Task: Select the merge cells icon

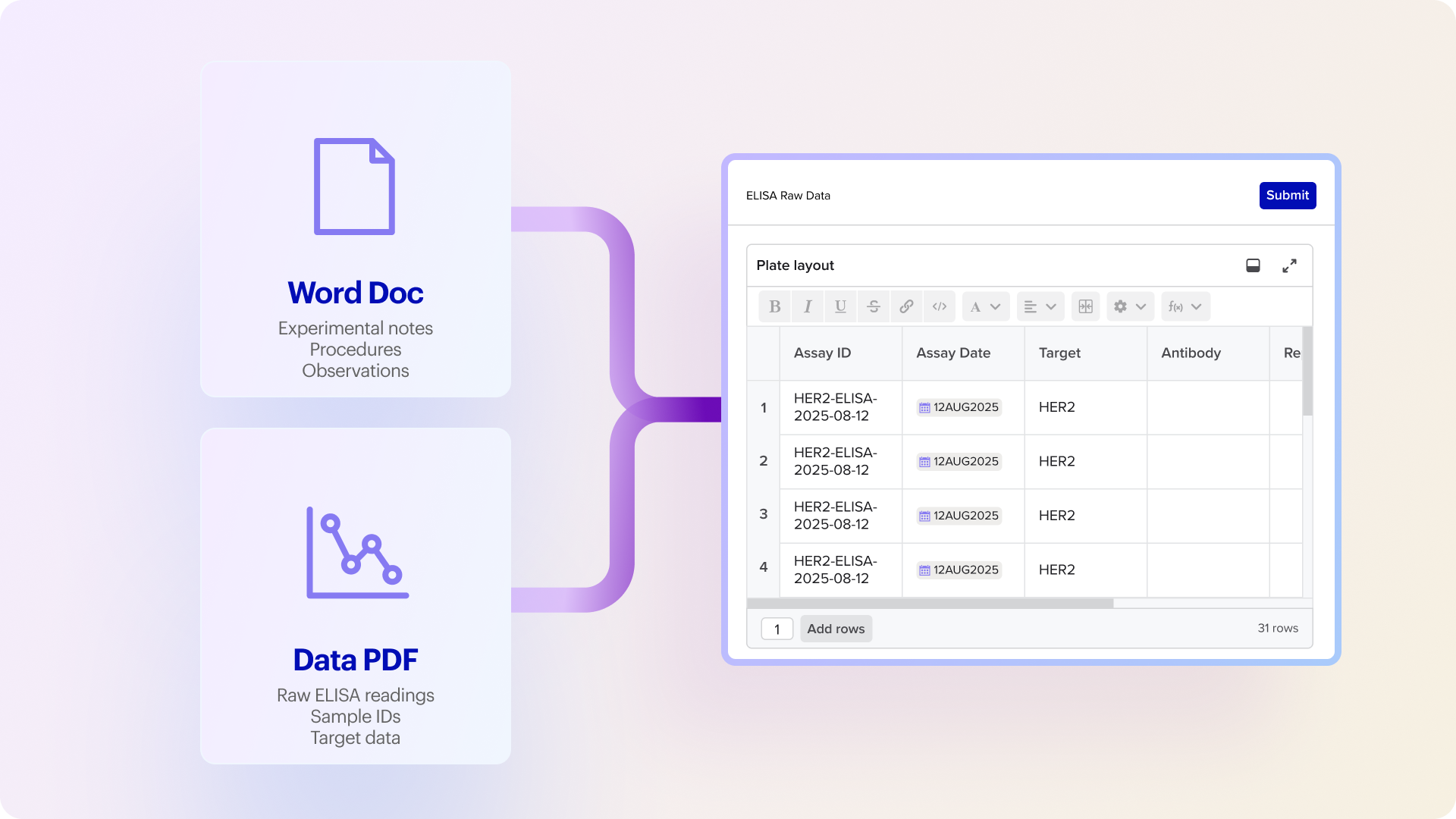Action: click(1085, 306)
